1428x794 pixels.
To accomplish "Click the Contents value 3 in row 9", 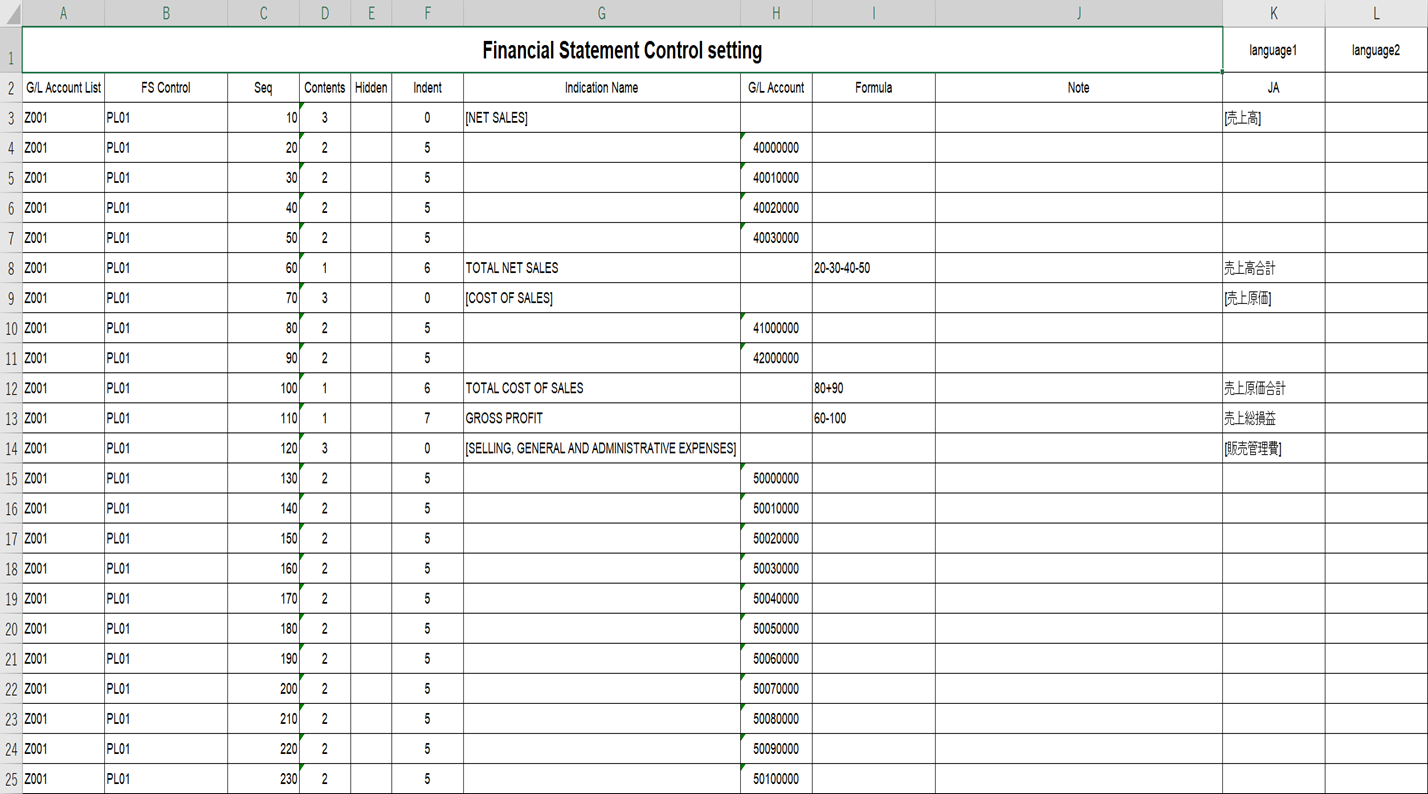I will pos(324,298).
